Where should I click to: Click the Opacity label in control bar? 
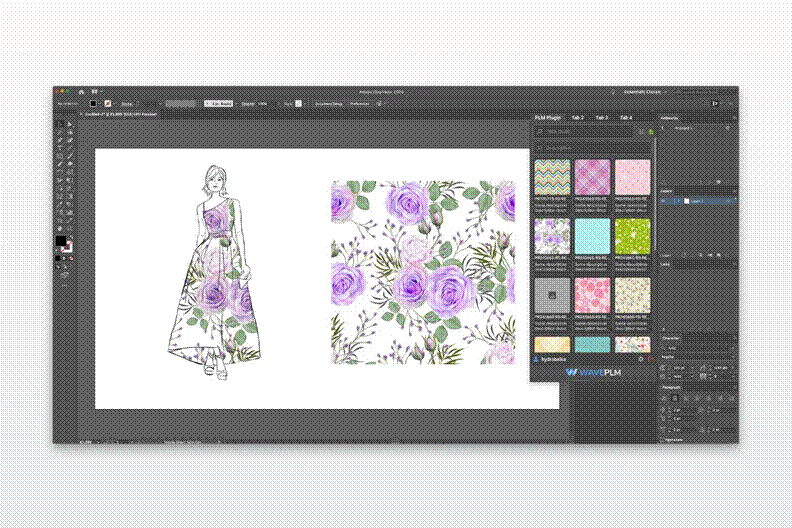pyautogui.click(x=246, y=104)
